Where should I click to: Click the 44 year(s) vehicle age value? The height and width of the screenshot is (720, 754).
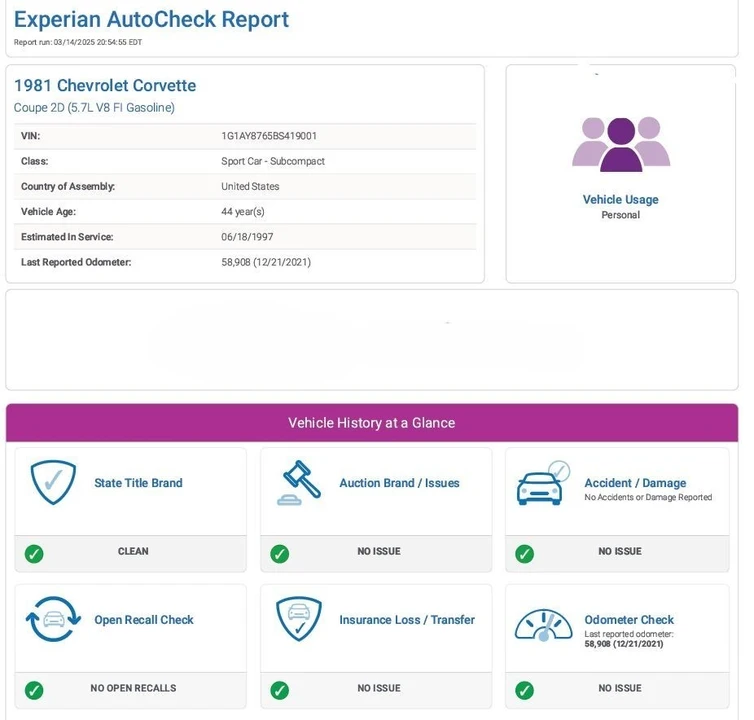pyautogui.click(x=243, y=212)
